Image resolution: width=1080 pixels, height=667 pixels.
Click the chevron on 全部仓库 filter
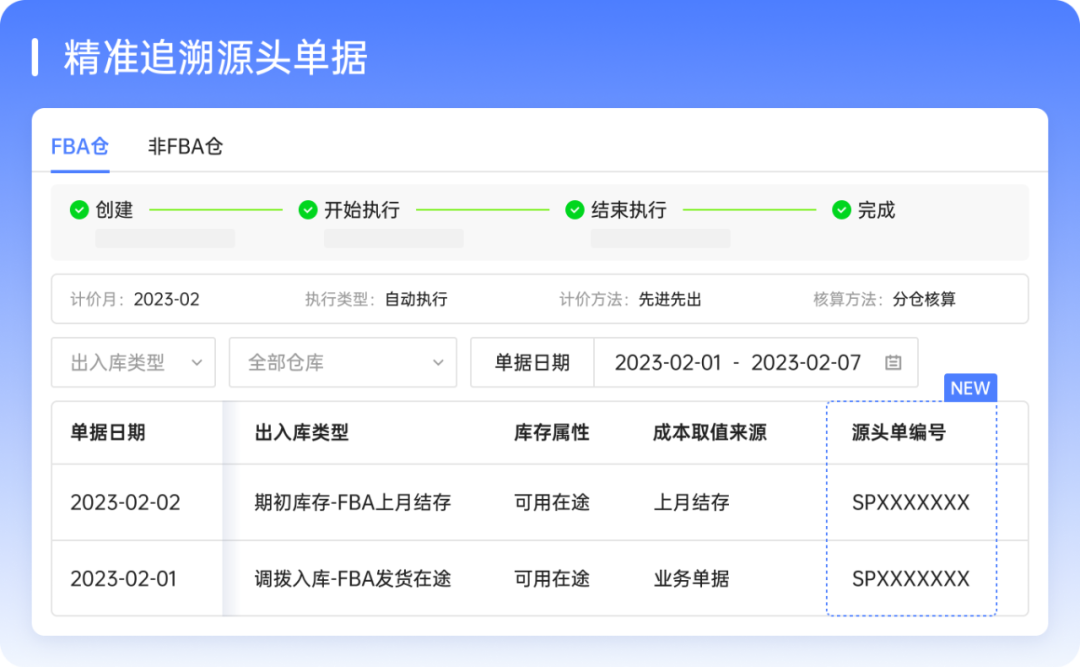pos(440,362)
